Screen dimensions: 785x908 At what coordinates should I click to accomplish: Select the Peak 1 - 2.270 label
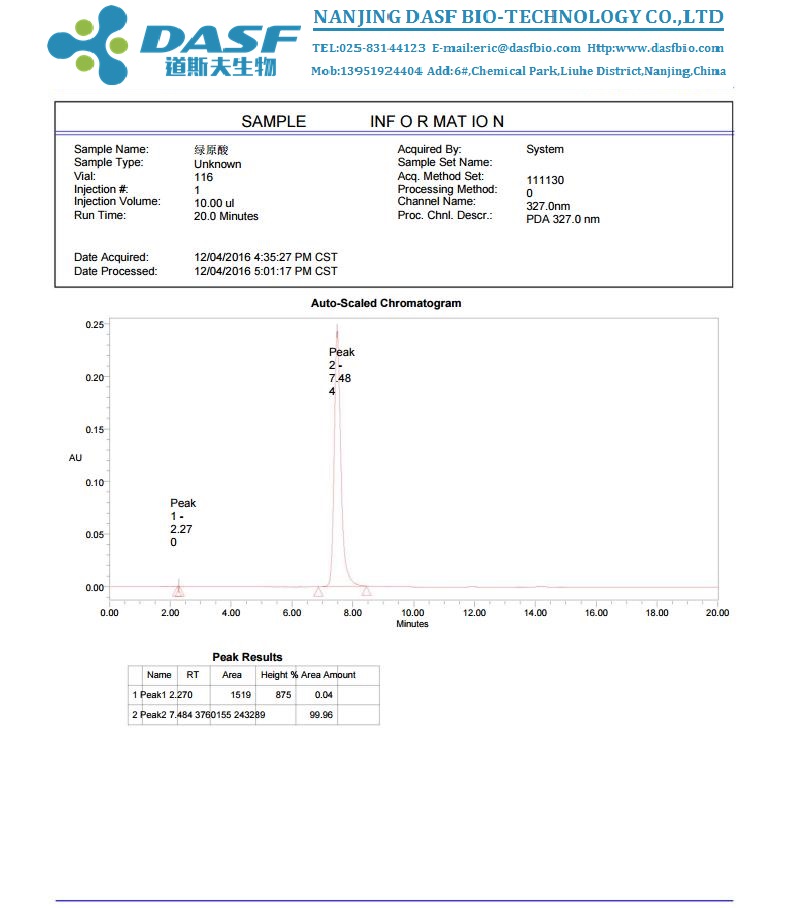pos(182,522)
